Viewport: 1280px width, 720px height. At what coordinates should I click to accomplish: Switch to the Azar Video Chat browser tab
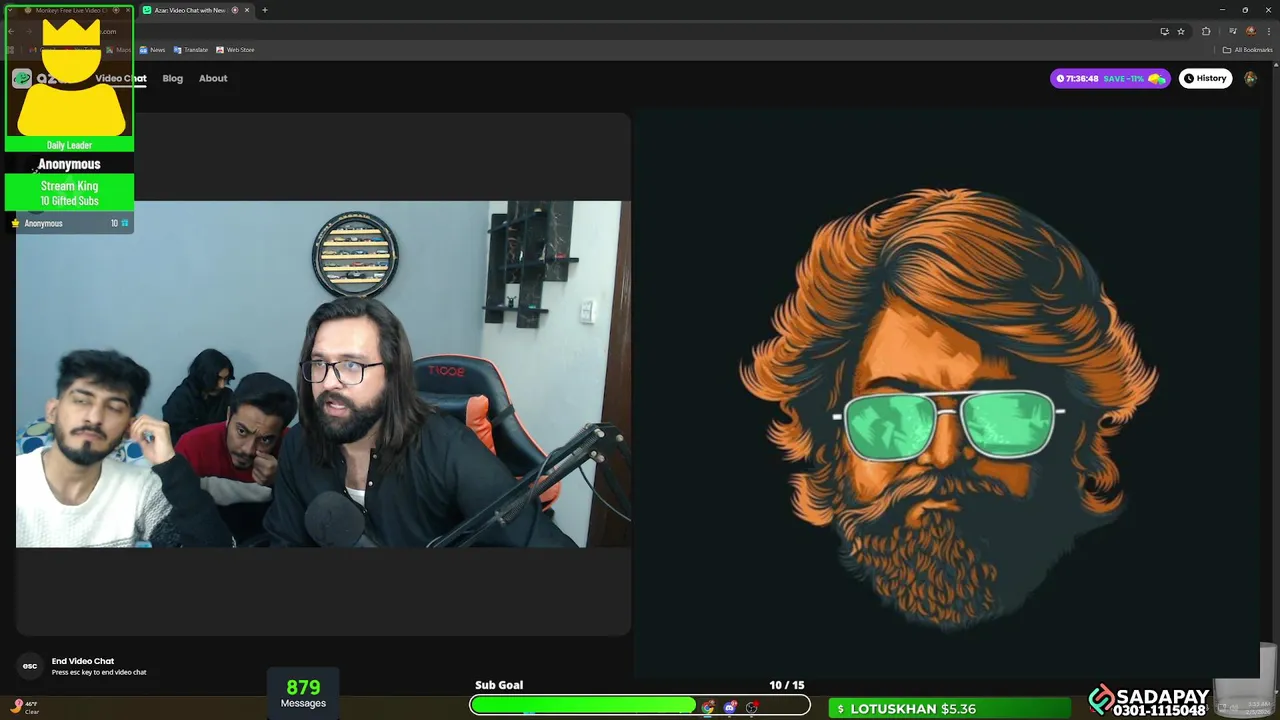pos(195,10)
